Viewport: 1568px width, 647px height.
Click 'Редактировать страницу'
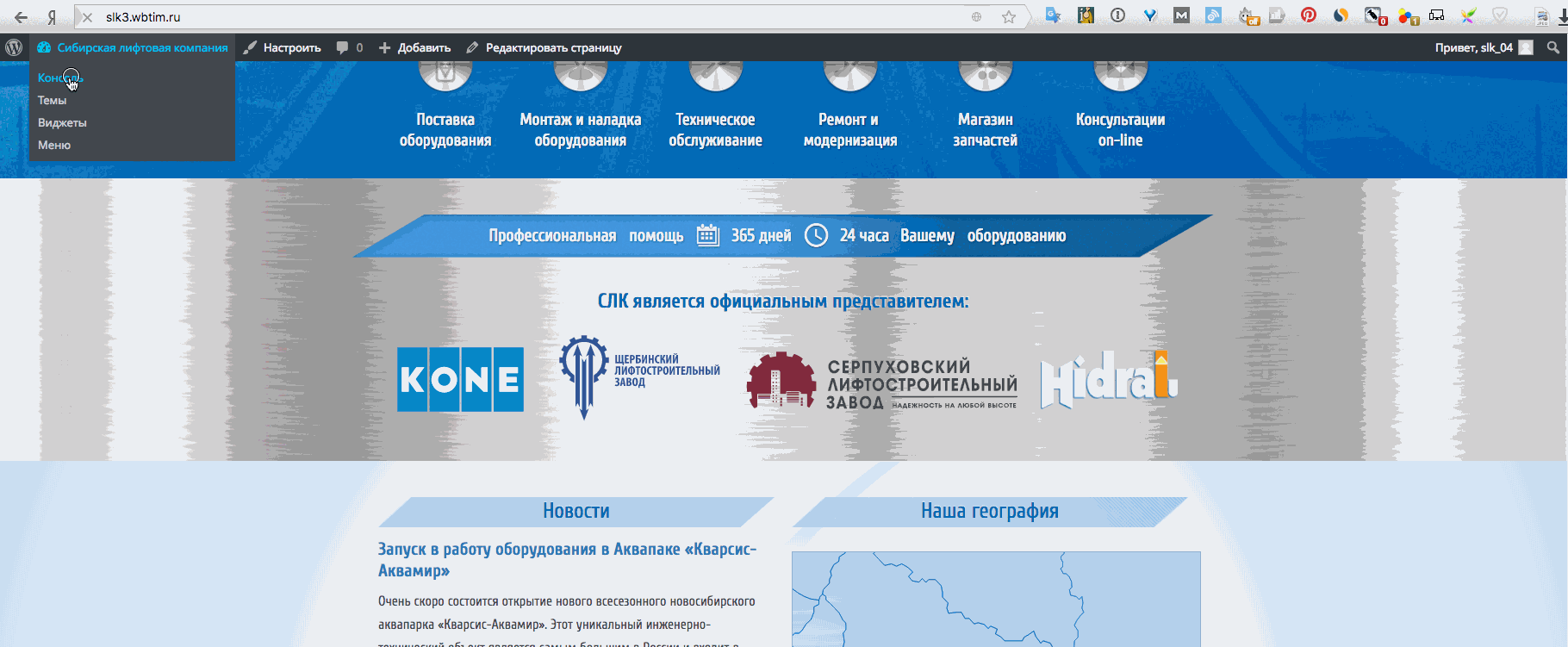point(544,47)
